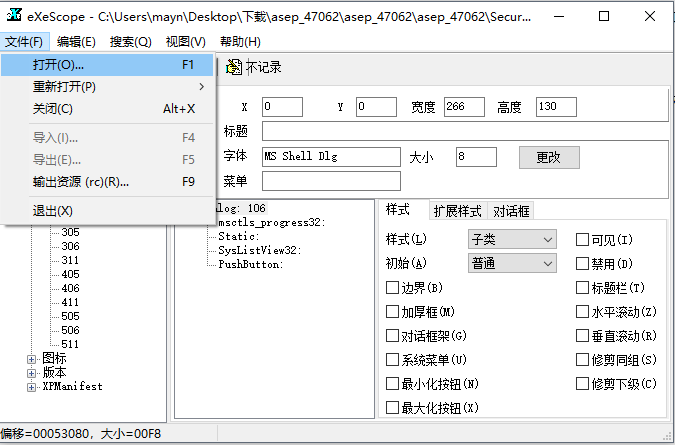Select the msctls_progress32 control entry
This screenshot has height=445, width=675.
coord(272,222)
